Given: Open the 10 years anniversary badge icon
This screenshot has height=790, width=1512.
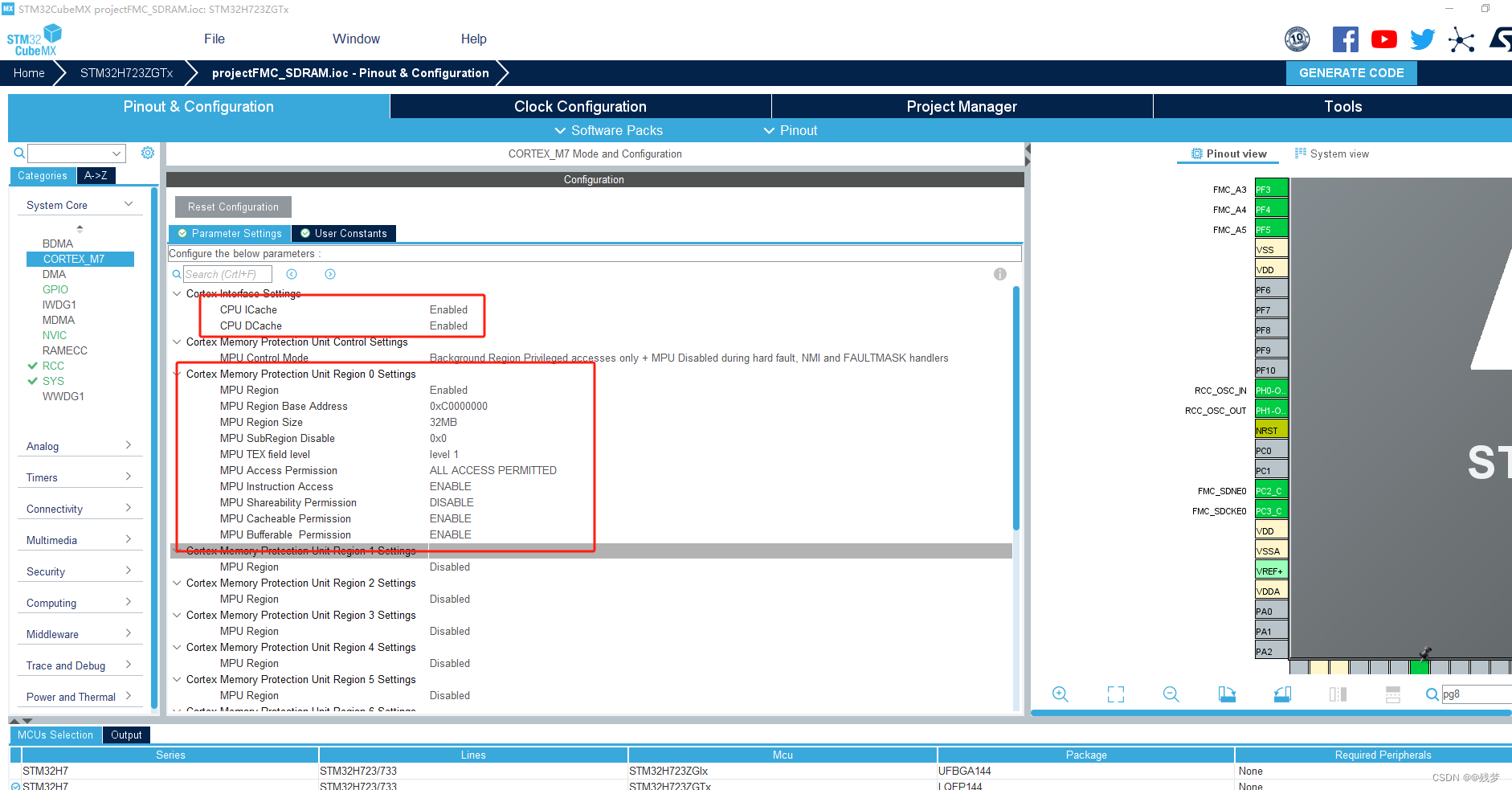Looking at the screenshot, I should (x=1297, y=39).
